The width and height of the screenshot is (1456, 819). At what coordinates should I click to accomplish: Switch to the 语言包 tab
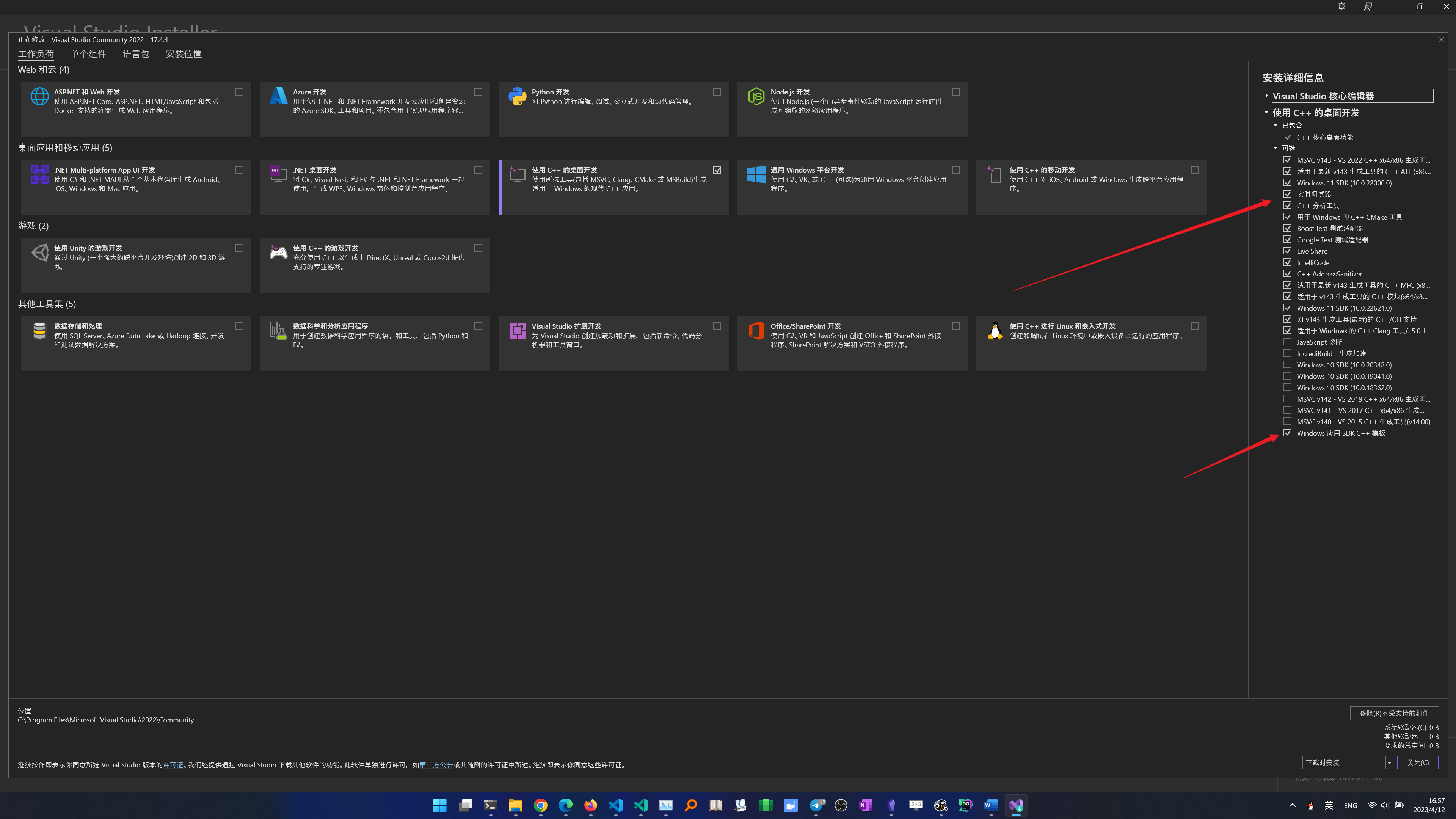tap(136, 54)
